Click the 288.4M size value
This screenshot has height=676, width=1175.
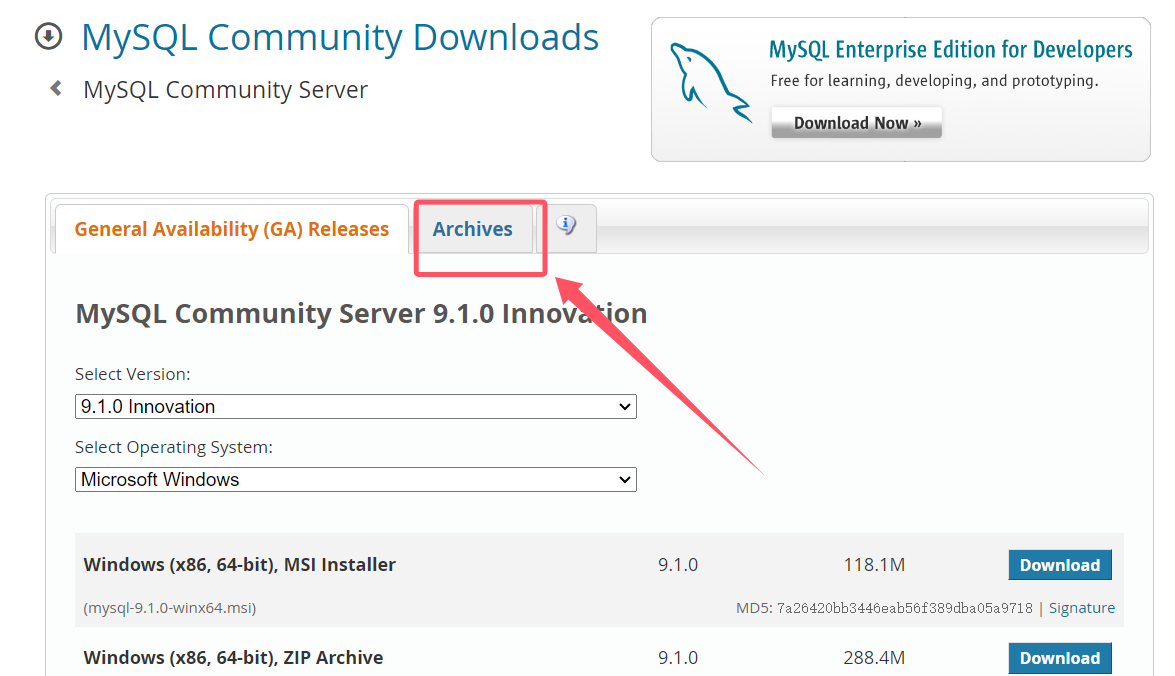[x=874, y=657]
